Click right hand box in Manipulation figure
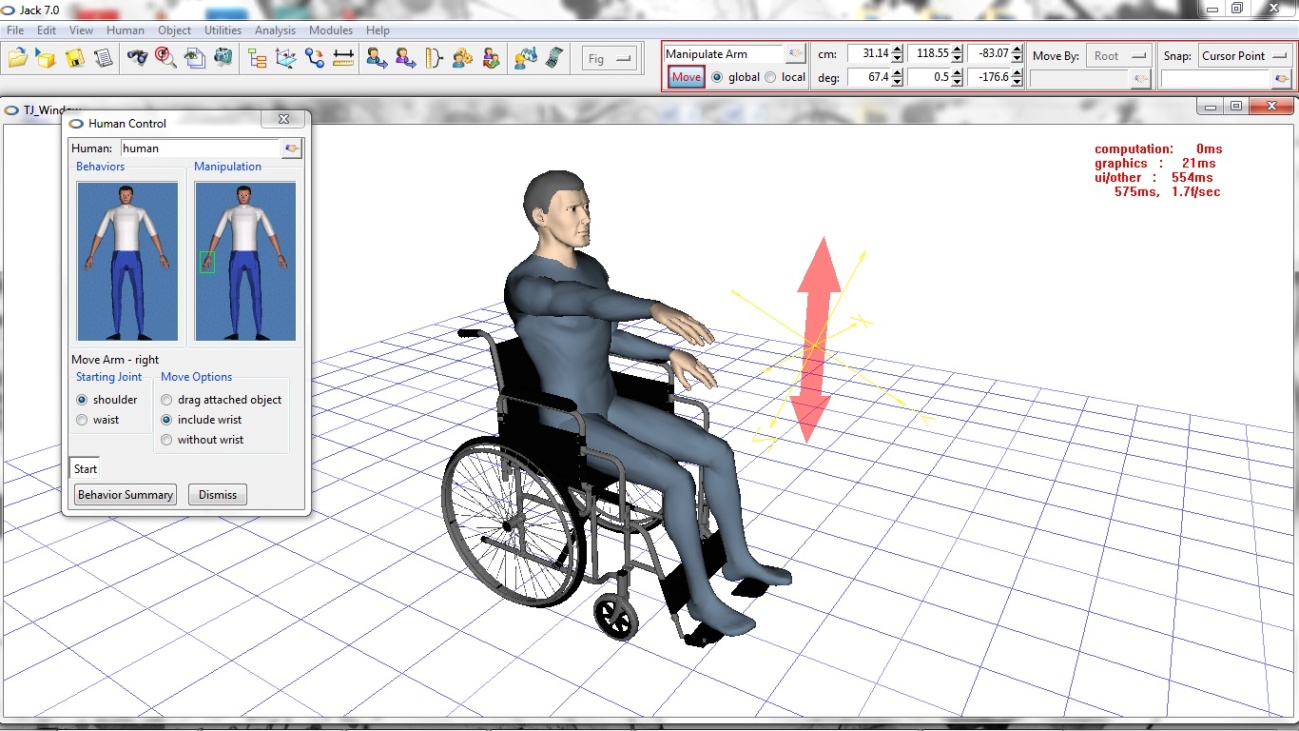1299x731 pixels. click(207, 262)
